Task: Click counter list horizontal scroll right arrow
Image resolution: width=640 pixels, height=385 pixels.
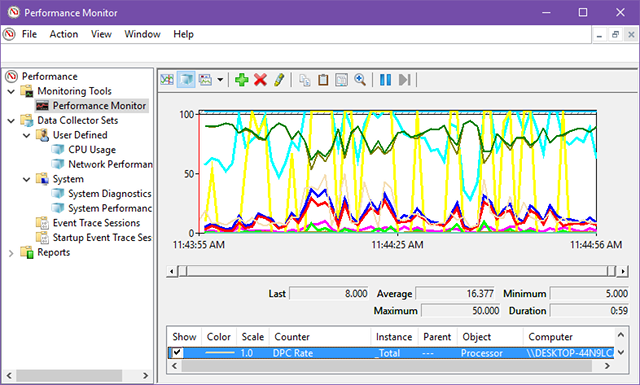Action: pyautogui.click(x=607, y=366)
